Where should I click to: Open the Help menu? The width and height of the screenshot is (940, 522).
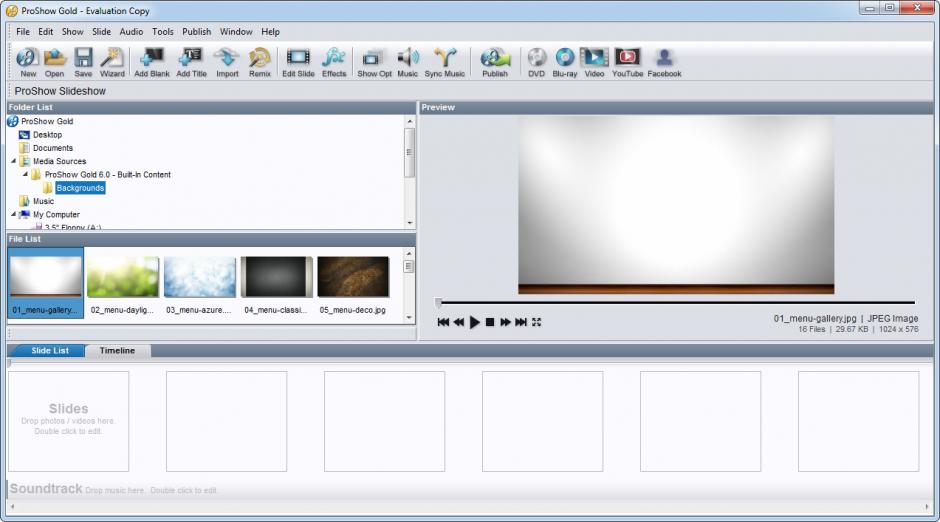[x=270, y=32]
